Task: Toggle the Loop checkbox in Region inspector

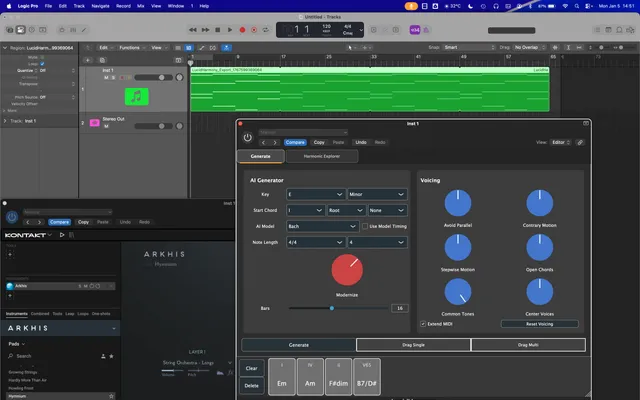Action: pyautogui.click(x=42, y=64)
